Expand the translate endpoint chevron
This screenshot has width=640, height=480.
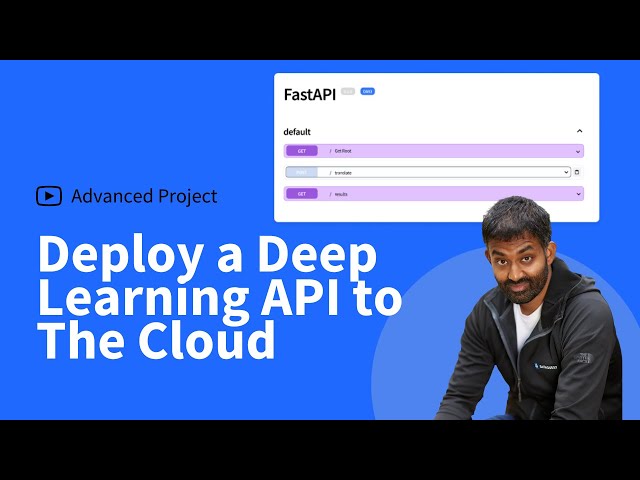(x=566, y=172)
